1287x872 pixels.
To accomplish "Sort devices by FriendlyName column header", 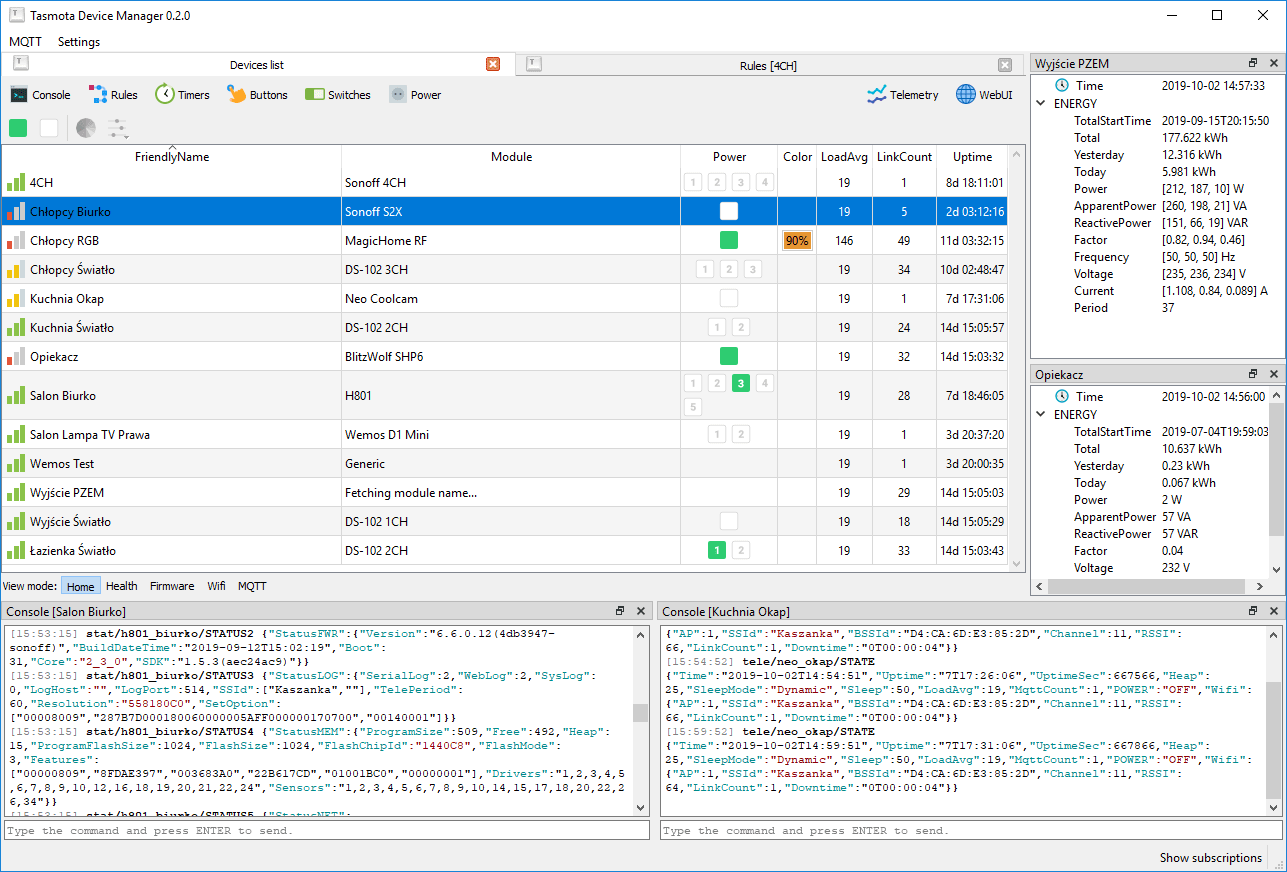I will 172,157.
